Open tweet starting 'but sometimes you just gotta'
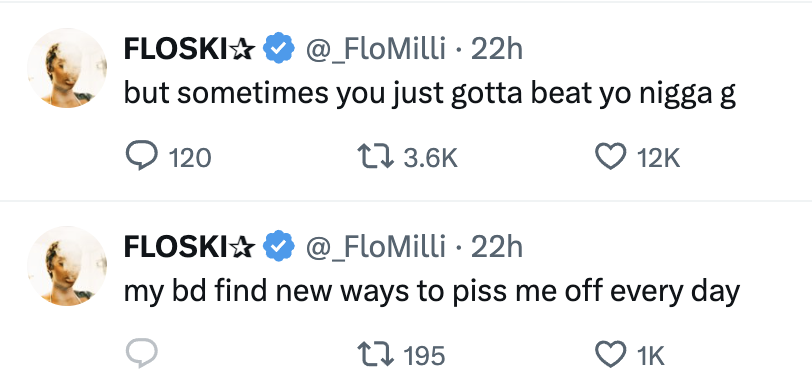Screen dimensions: 812x392 tap(430, 94)
